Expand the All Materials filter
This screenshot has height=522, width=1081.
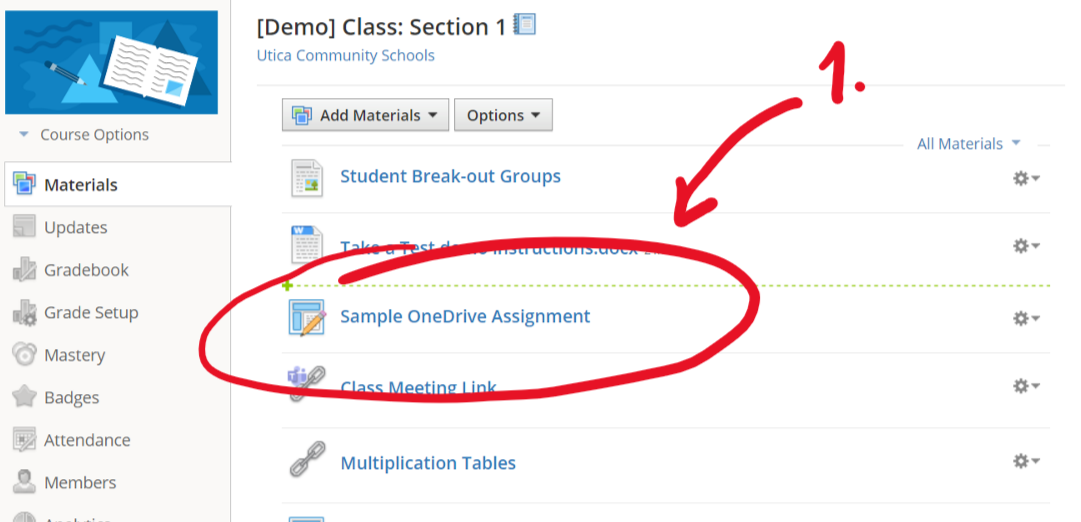[968, 144]
